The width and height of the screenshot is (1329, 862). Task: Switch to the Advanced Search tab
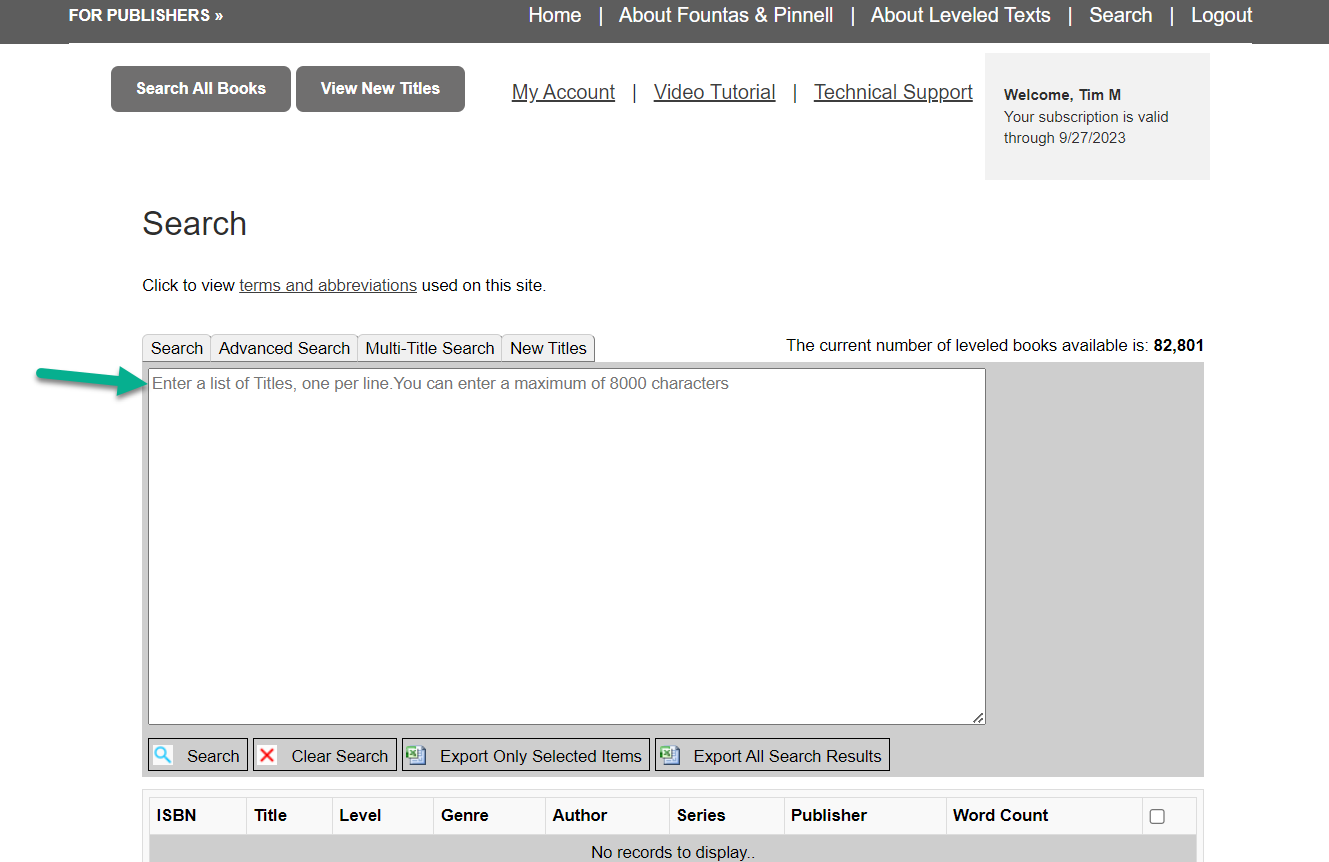coord(284,348)
